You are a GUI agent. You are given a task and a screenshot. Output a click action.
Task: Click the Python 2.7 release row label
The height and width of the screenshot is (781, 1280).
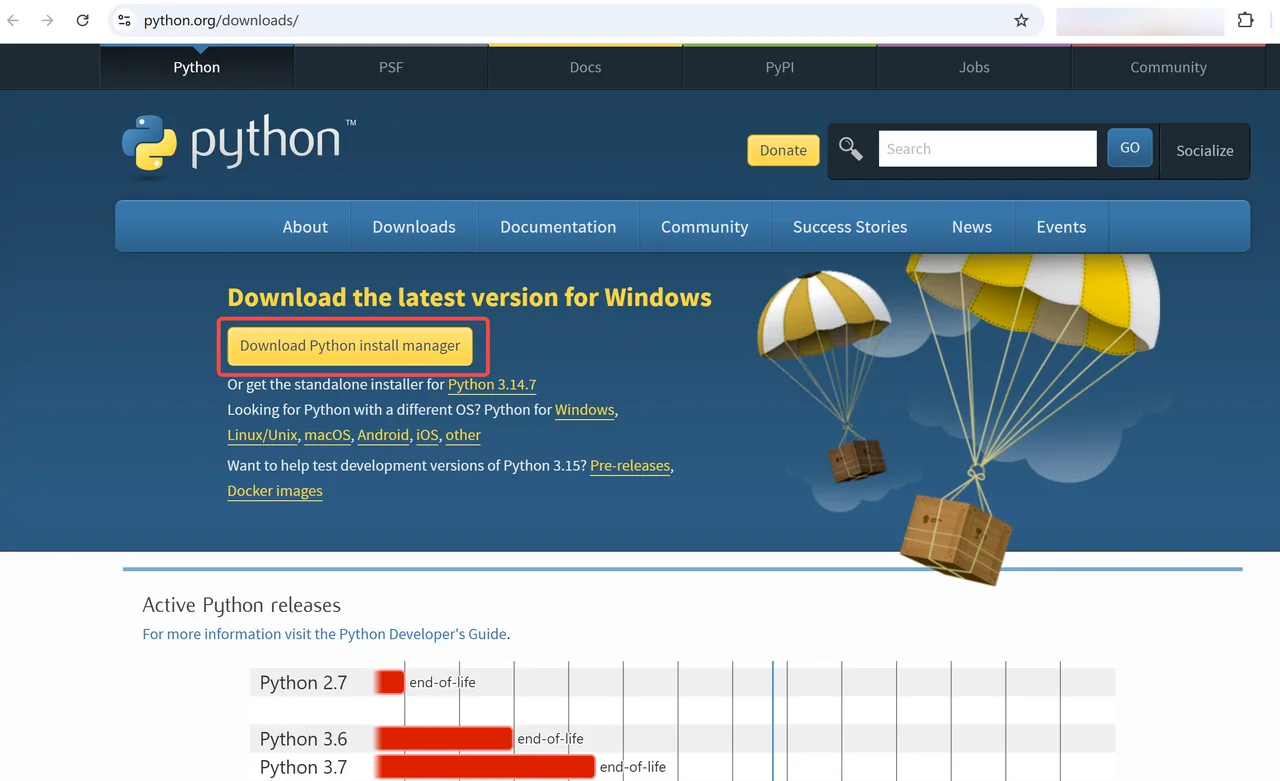pos(303,683)
